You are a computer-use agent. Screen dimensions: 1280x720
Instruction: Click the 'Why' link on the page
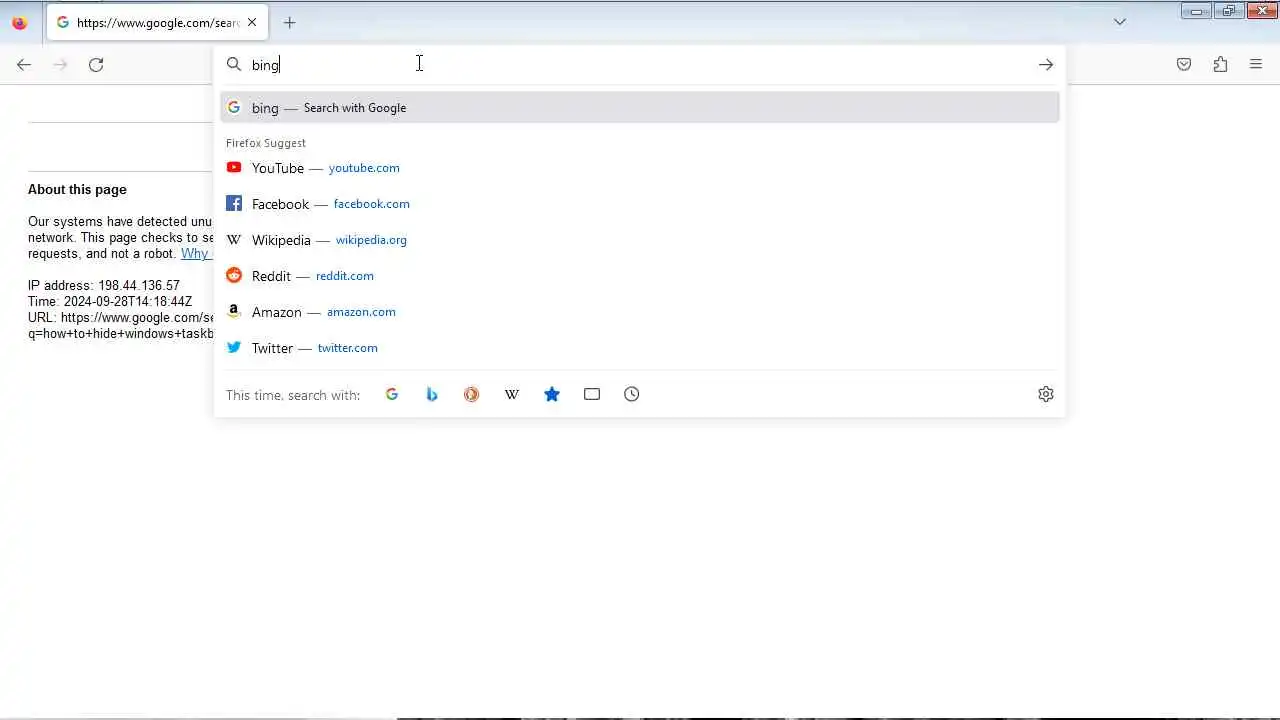tap(196, 254)
